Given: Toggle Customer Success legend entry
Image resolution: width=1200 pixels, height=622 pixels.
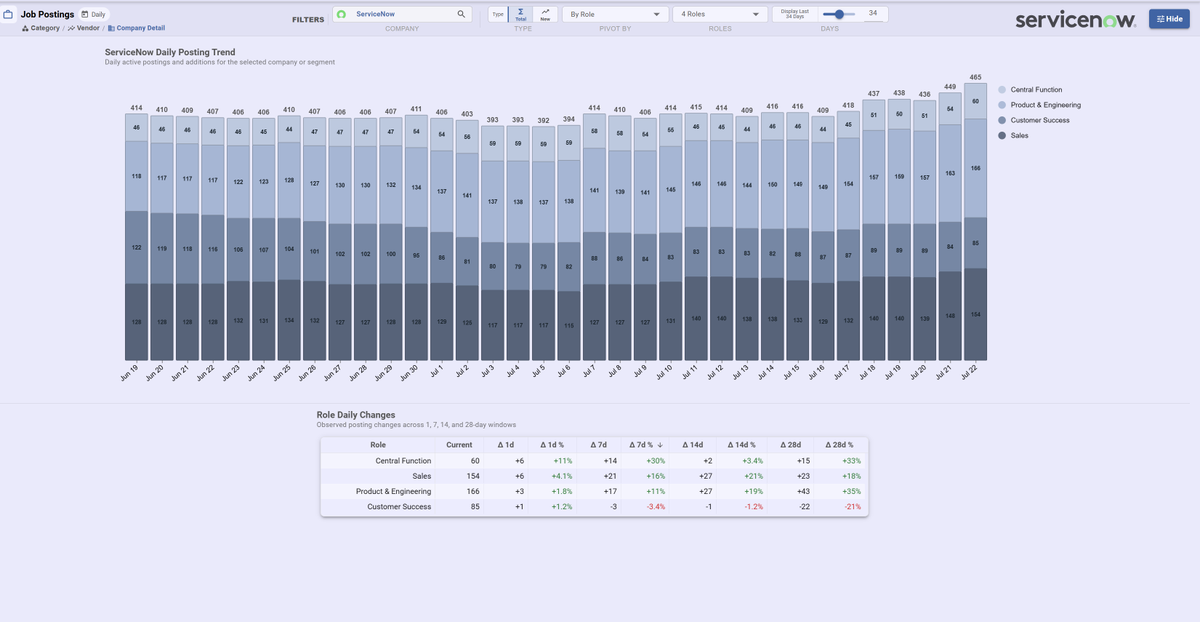Looking at the screenshot, I should (1033, 120).
